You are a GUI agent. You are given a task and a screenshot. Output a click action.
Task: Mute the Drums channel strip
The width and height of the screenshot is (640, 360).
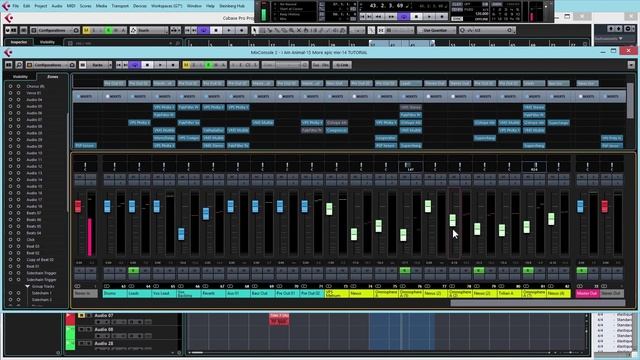click(x=109, y=177)
